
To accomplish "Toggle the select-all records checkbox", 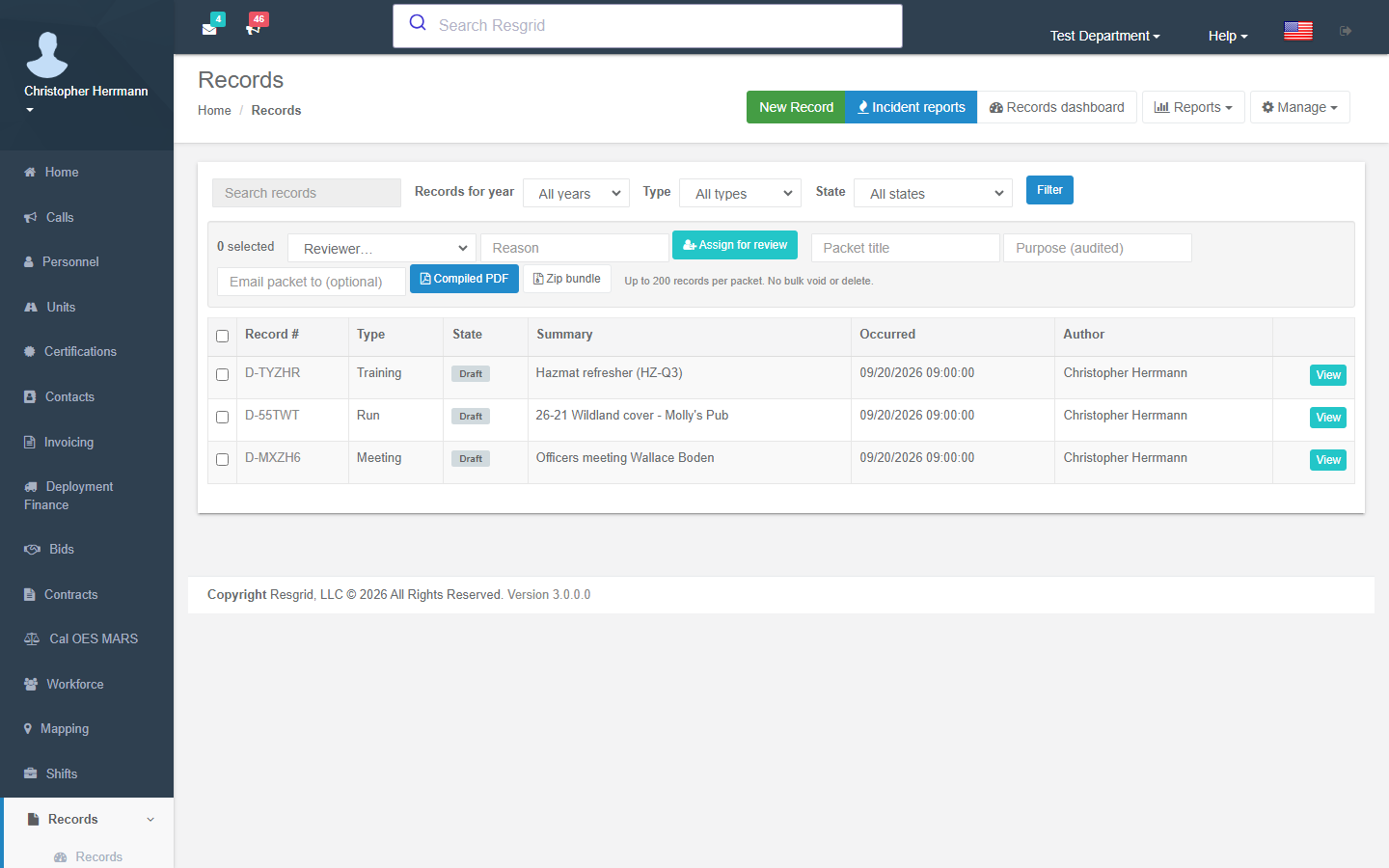I will click(x=223, y=337).
